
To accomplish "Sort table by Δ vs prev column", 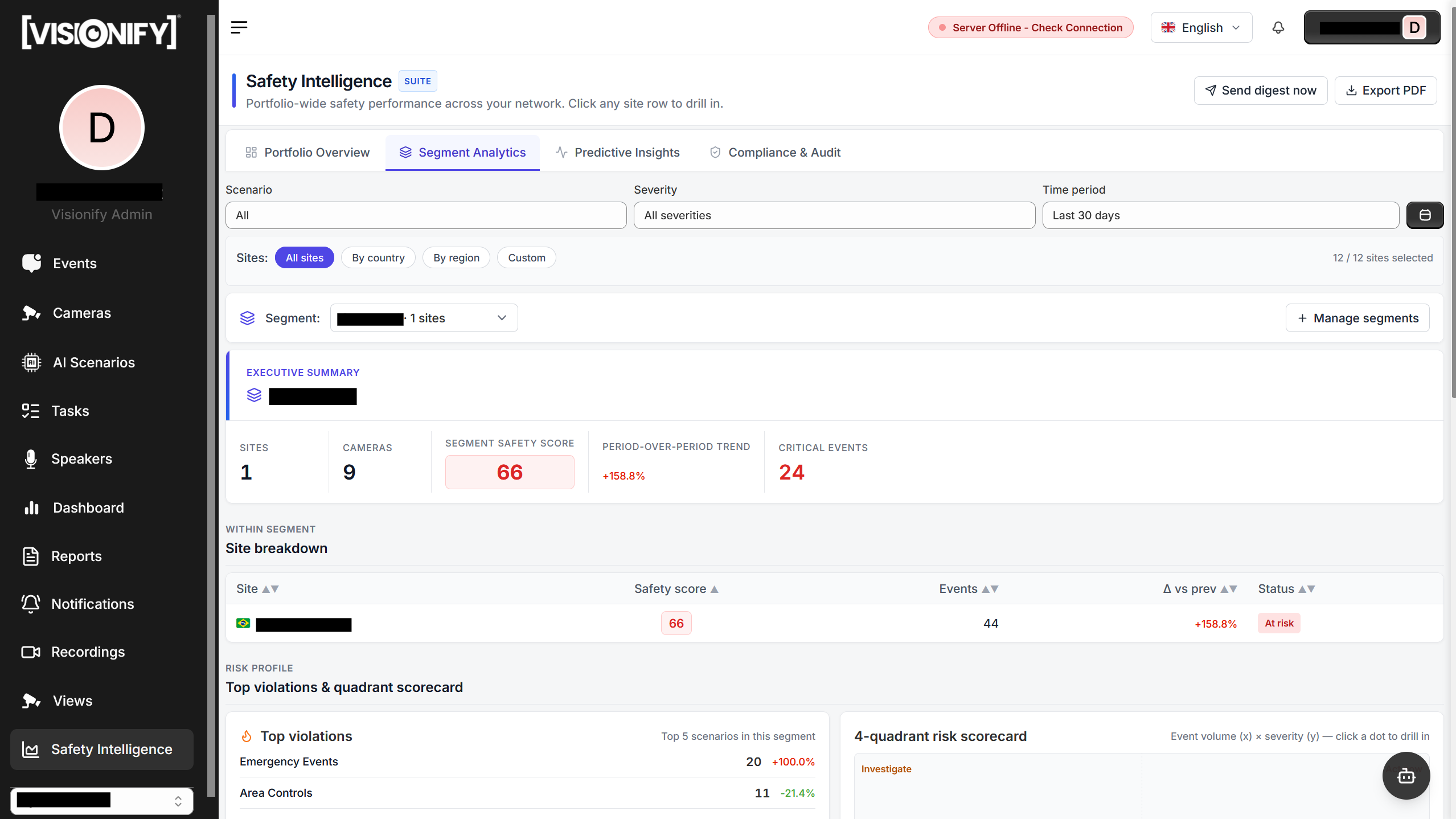I will pyautogui.click(x=1200, y=589).
